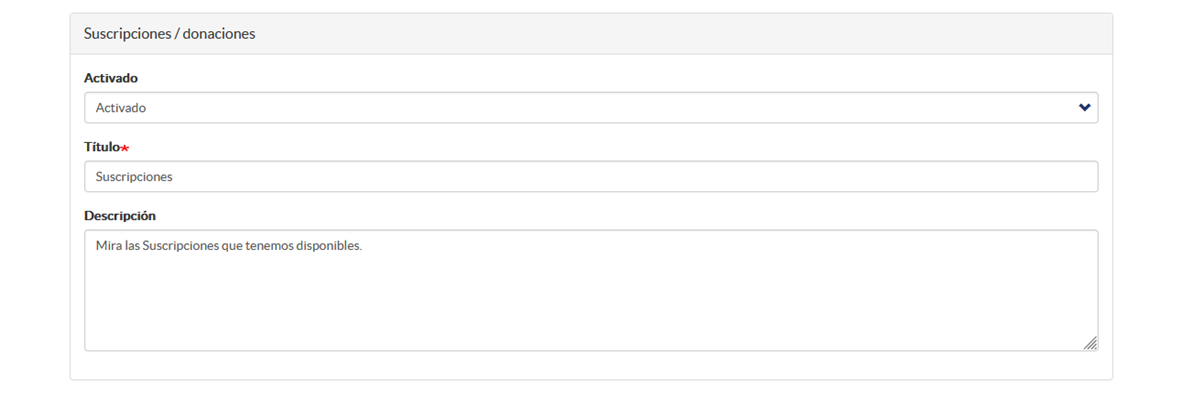Click the textarea resize grip icon
The width and height of the screenshot is (1179, 406).
(1090, 343)
